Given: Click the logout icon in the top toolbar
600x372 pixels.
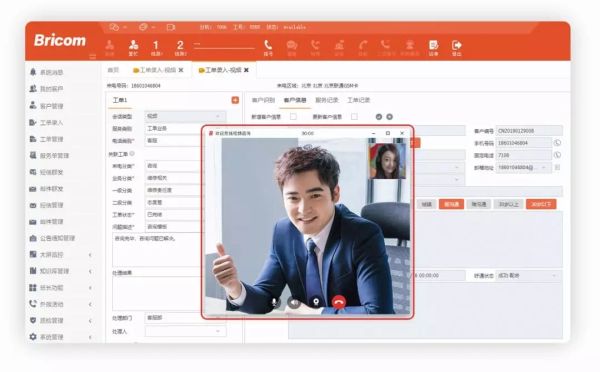Looking at the screenshot, I should [x=457, y=48].
